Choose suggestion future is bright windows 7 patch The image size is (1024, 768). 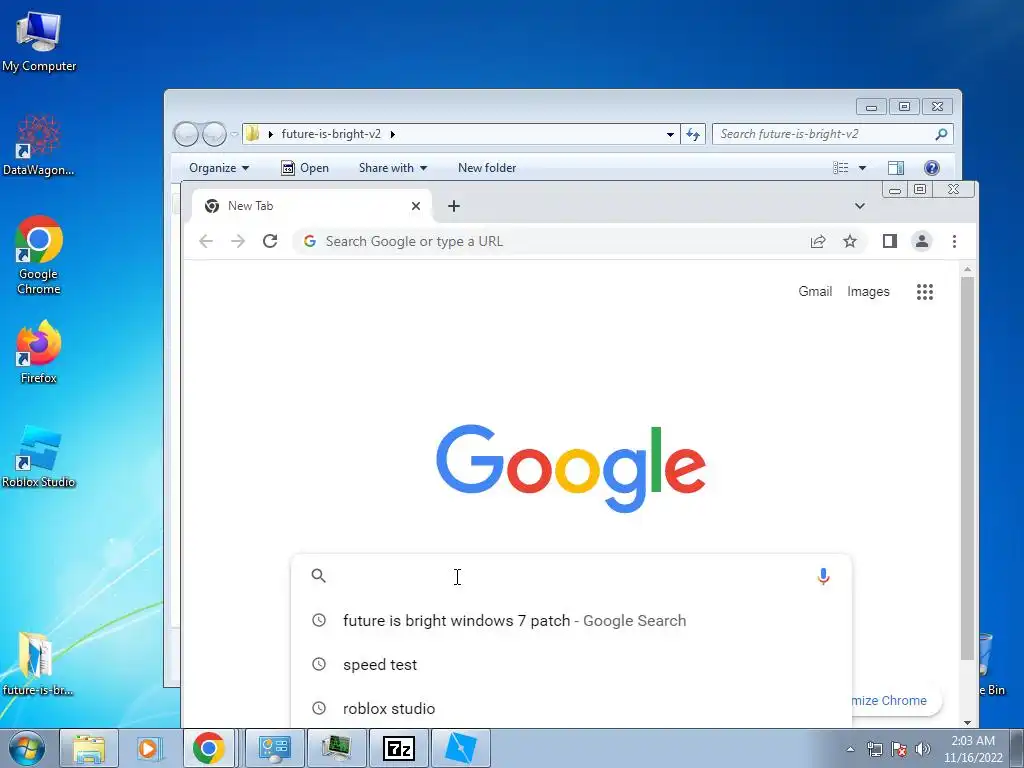click(571, 620)
